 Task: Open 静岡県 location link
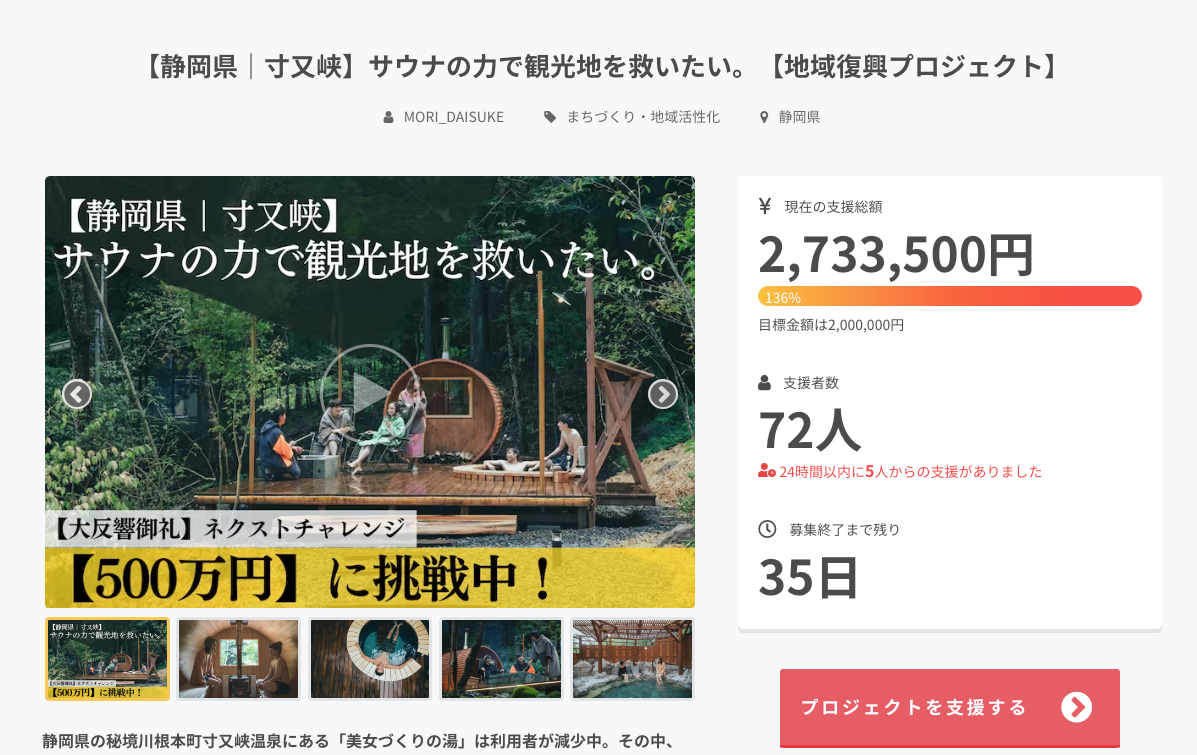[x=799, y=117]
